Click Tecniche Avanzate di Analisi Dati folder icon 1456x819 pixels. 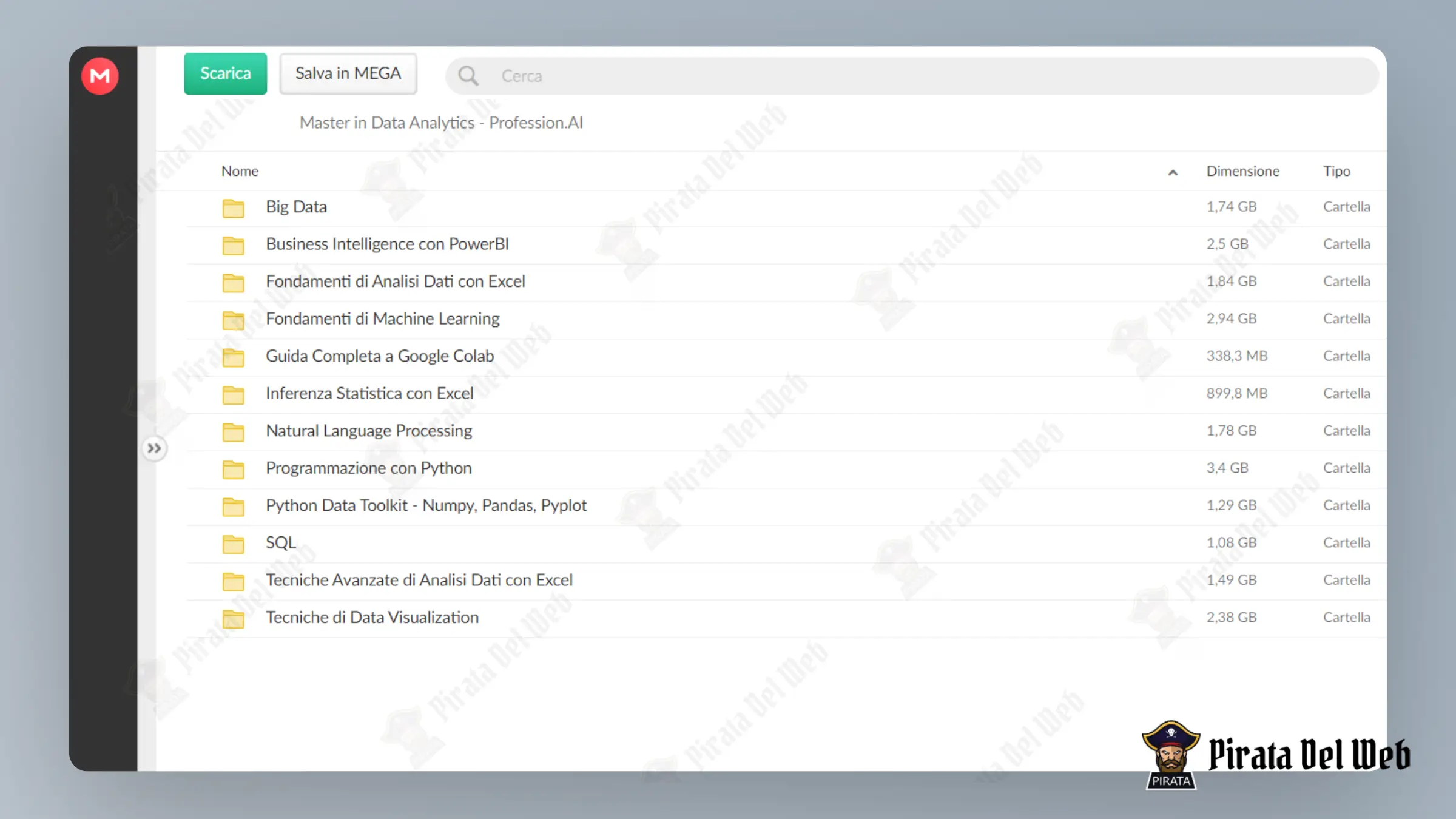[x=233, y=581]
